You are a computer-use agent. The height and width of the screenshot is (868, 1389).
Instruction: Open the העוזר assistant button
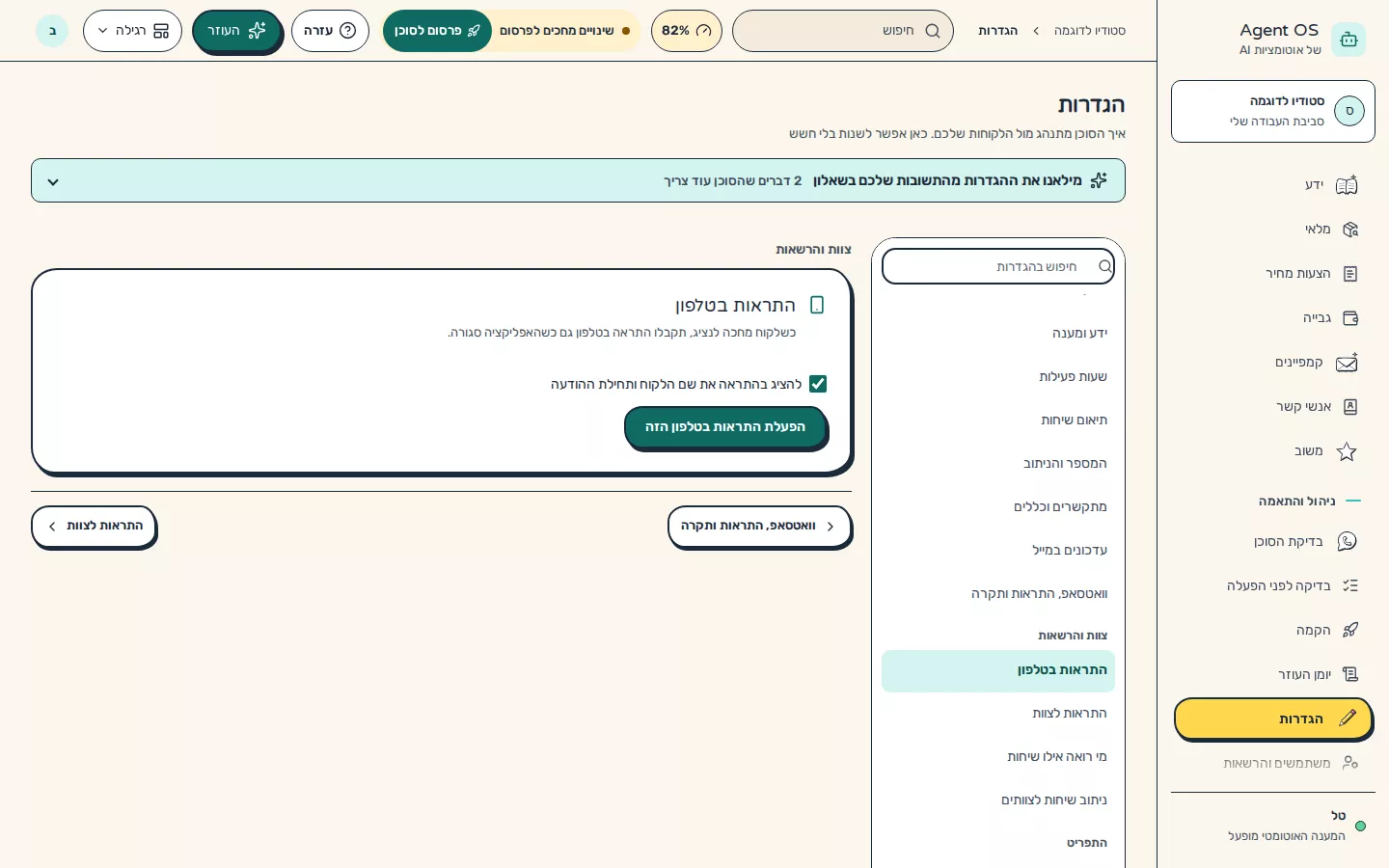(236, 31)
